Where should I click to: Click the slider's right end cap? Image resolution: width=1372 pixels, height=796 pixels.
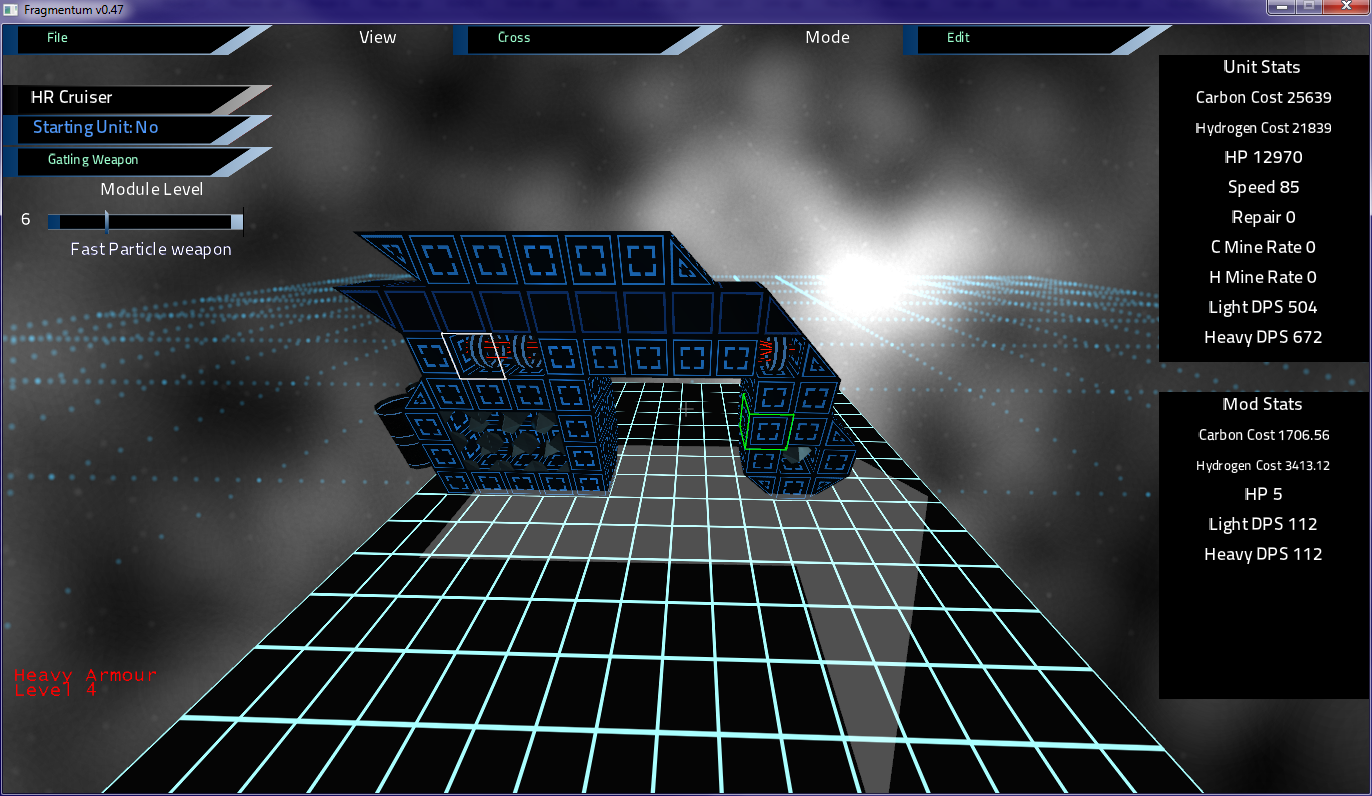click(x=237, y=222)
